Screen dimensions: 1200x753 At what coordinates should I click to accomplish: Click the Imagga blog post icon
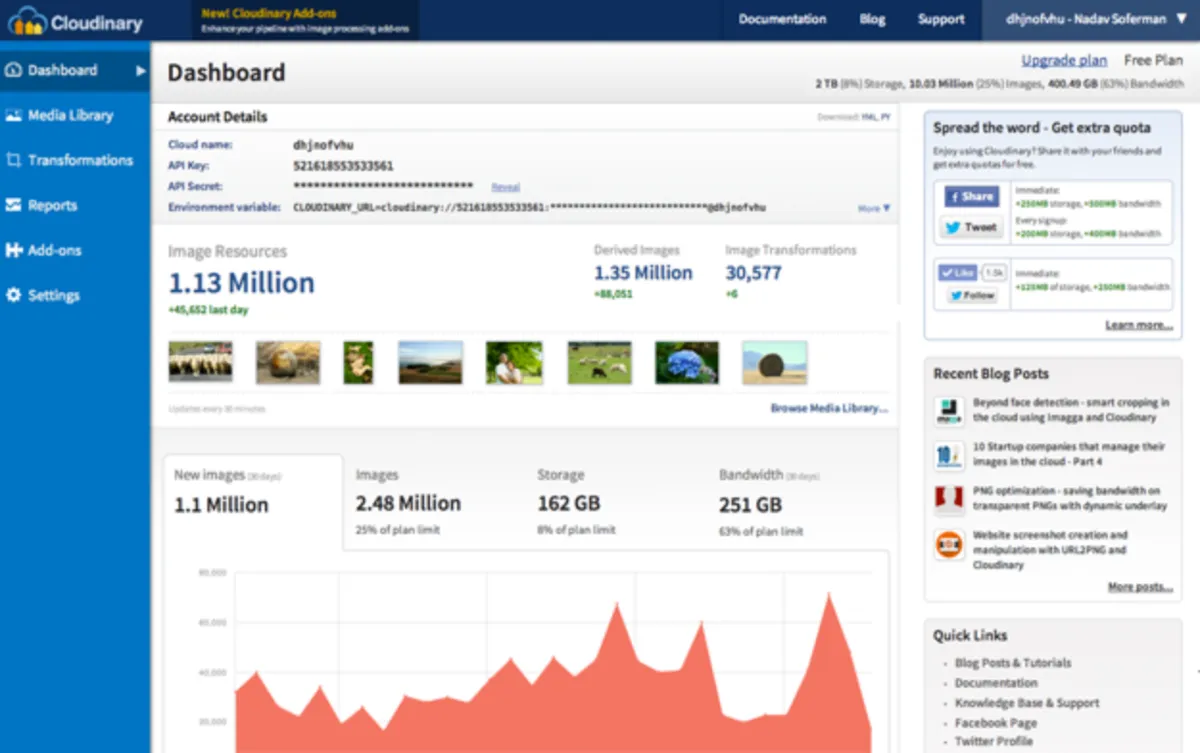[x=949, y=411]
